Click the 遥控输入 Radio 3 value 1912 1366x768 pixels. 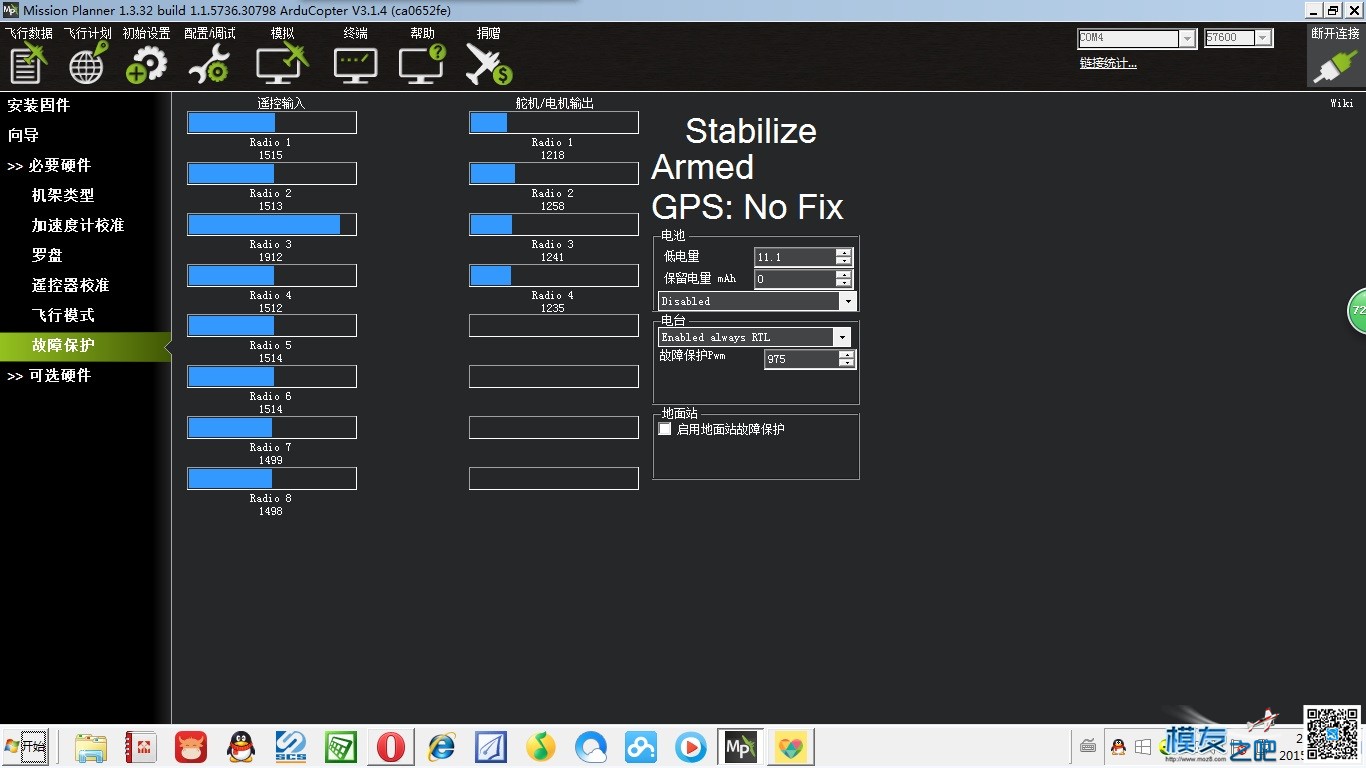click(x=270, y=257)
